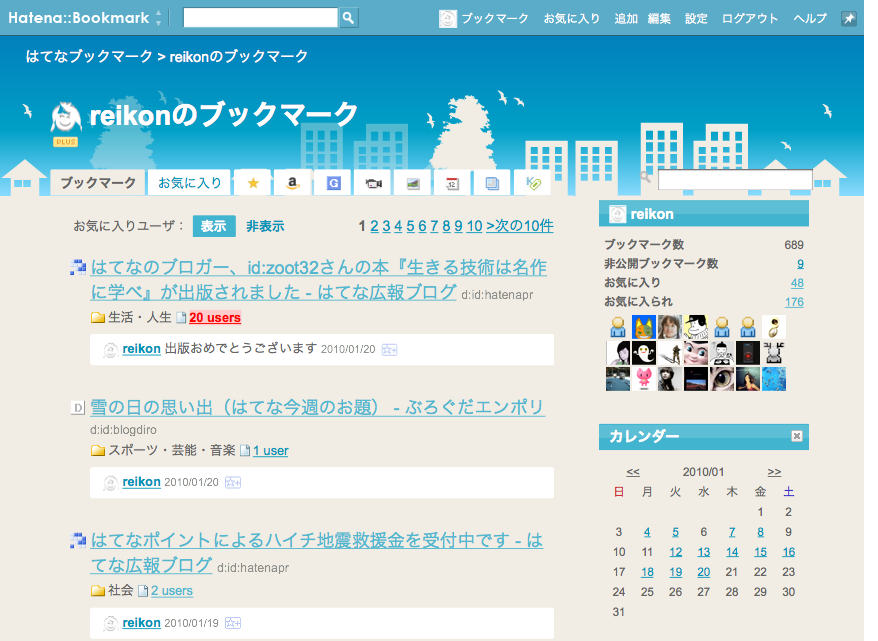Click the Hatena::Bookmark logo

tap(79, 18)
